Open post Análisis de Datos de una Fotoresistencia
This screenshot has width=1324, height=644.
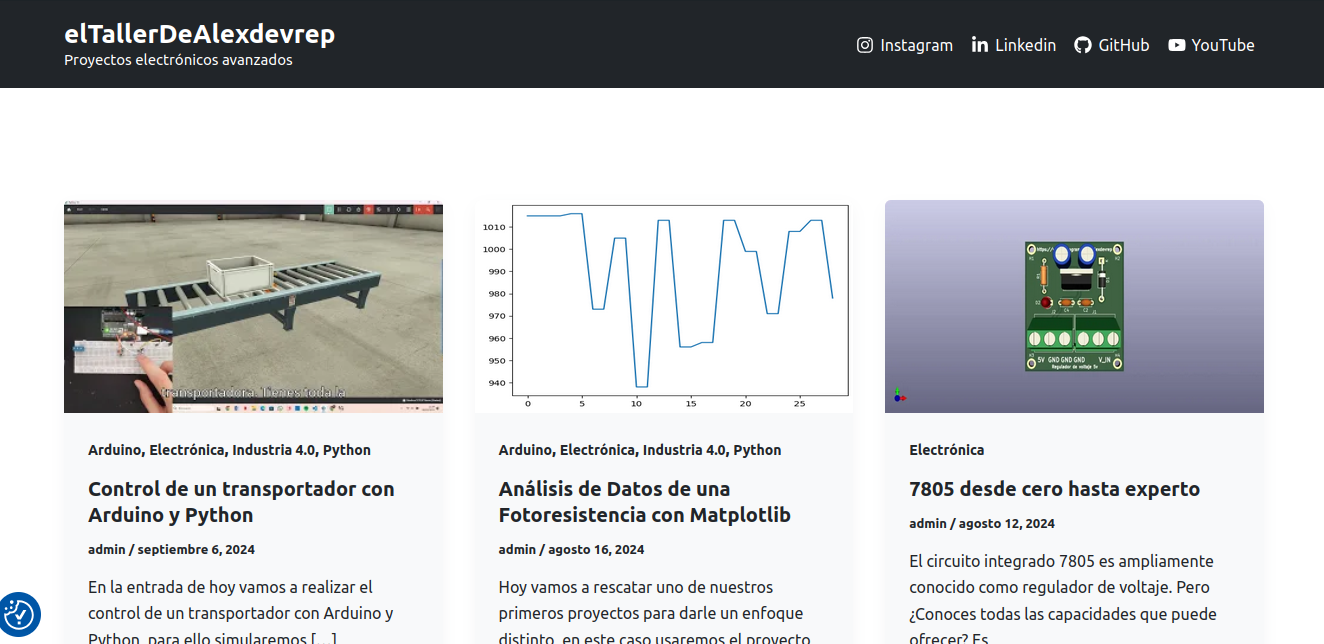(x=645, y=502)
